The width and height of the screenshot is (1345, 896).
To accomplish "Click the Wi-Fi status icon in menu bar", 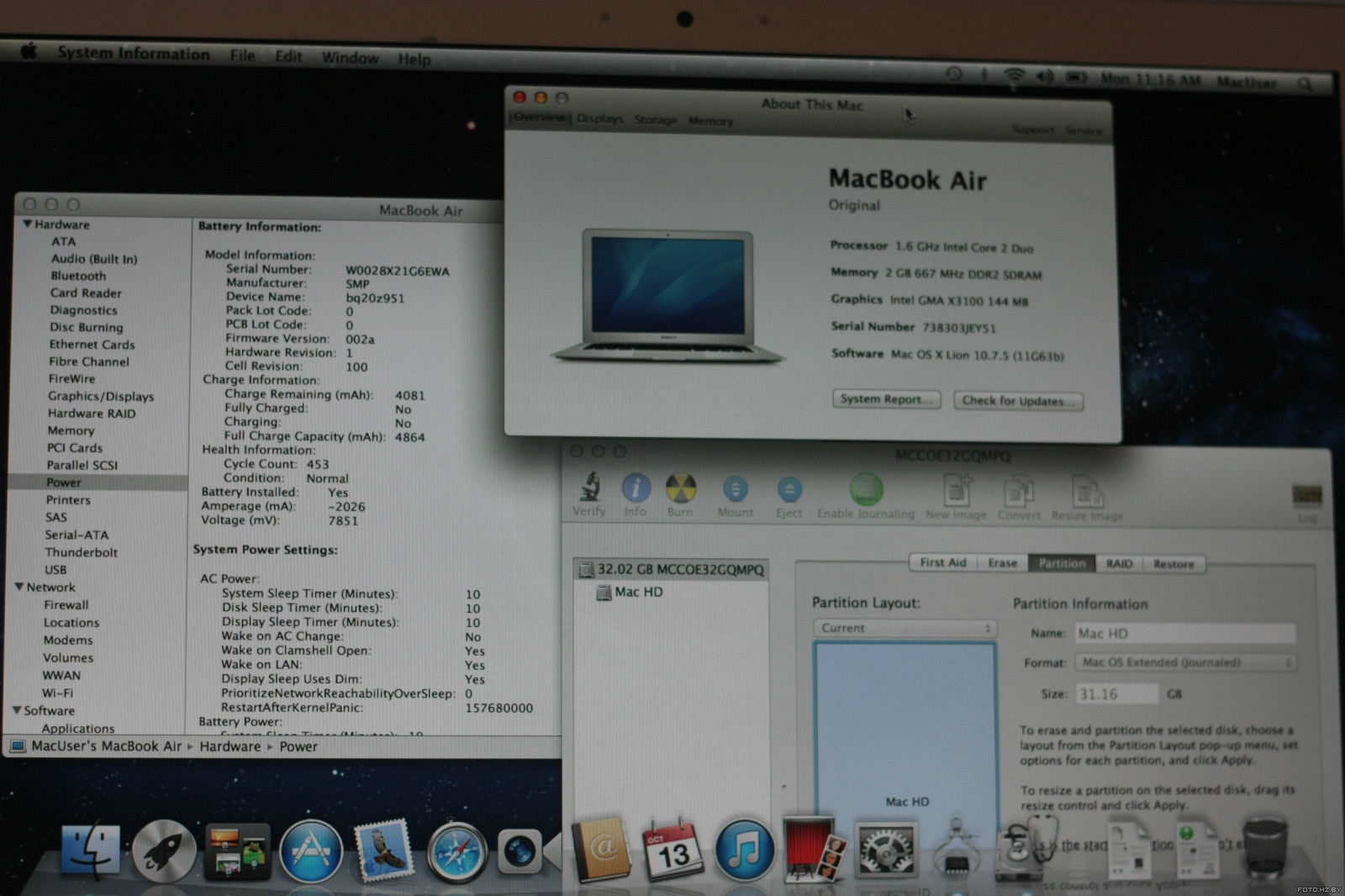I will coord(1015,76).
